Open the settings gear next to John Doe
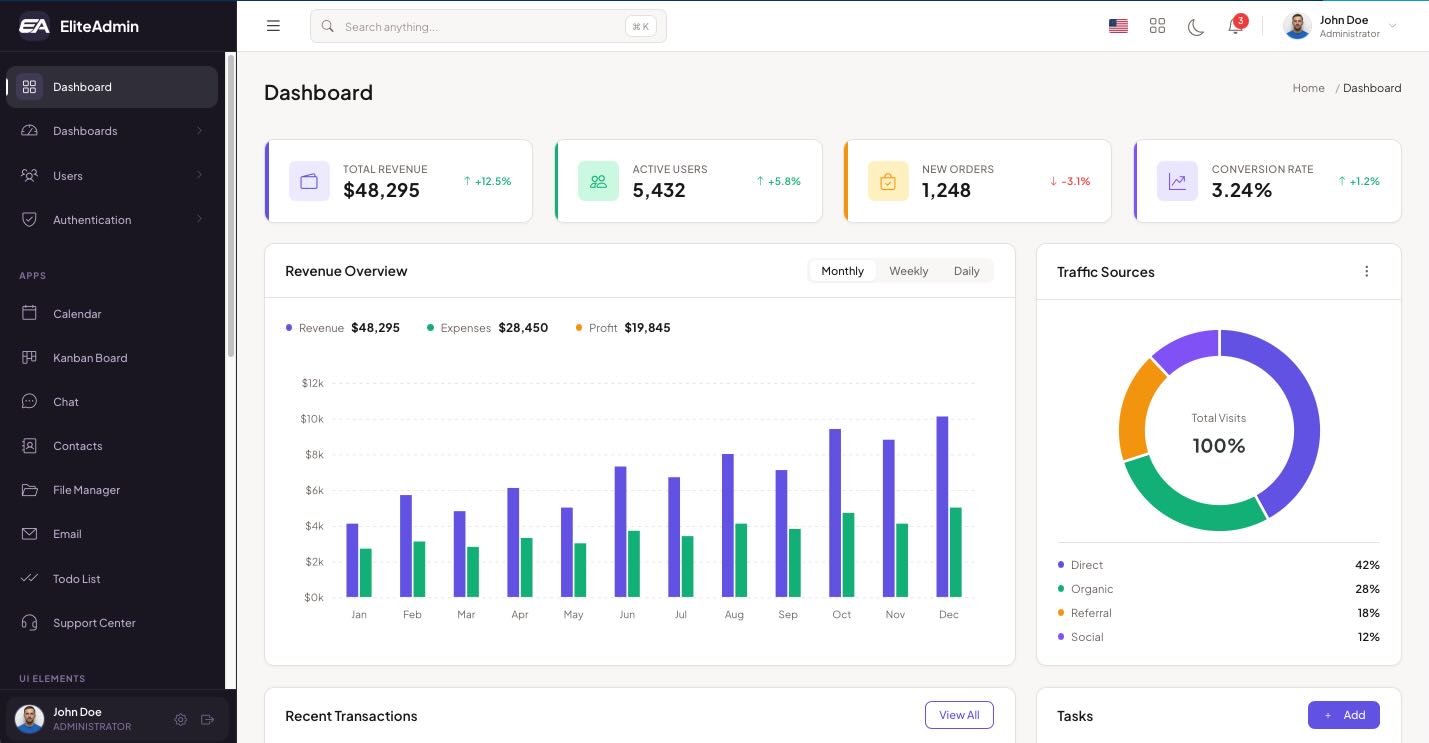The image size is (1429, 743). [181, 719]
